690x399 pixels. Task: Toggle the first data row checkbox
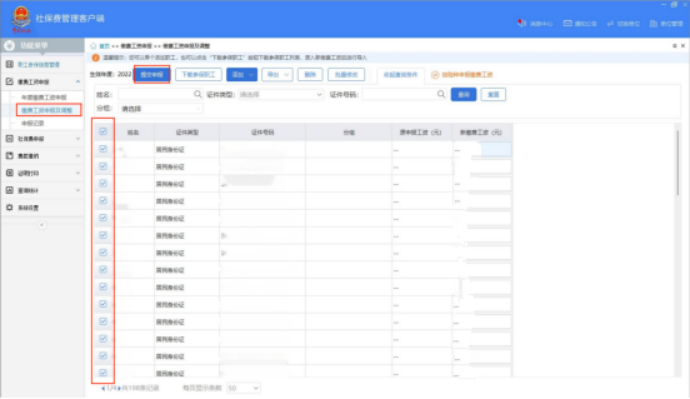103,149
